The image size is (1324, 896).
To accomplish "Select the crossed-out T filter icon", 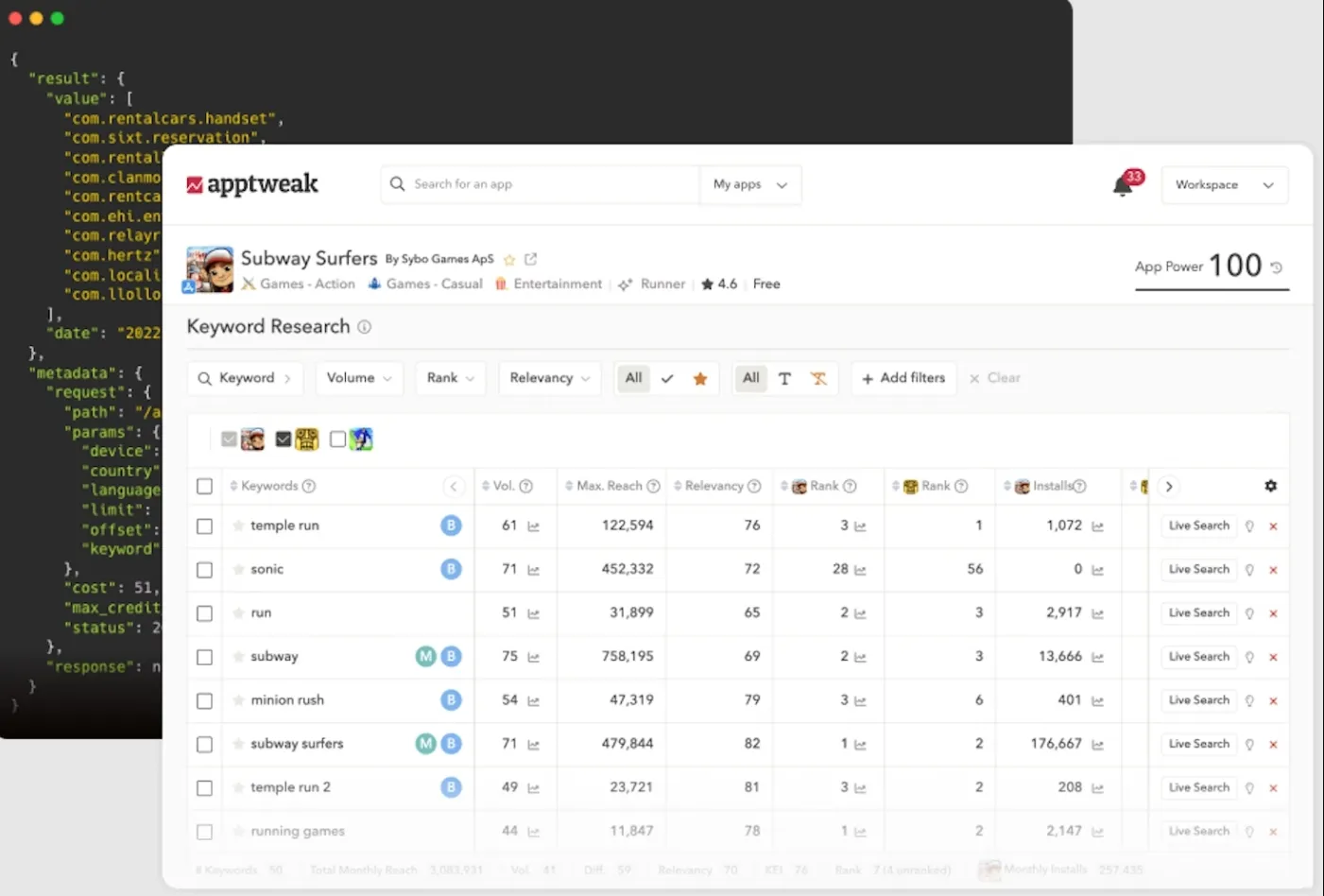I will pyautogui.click(x=818, y=378).
